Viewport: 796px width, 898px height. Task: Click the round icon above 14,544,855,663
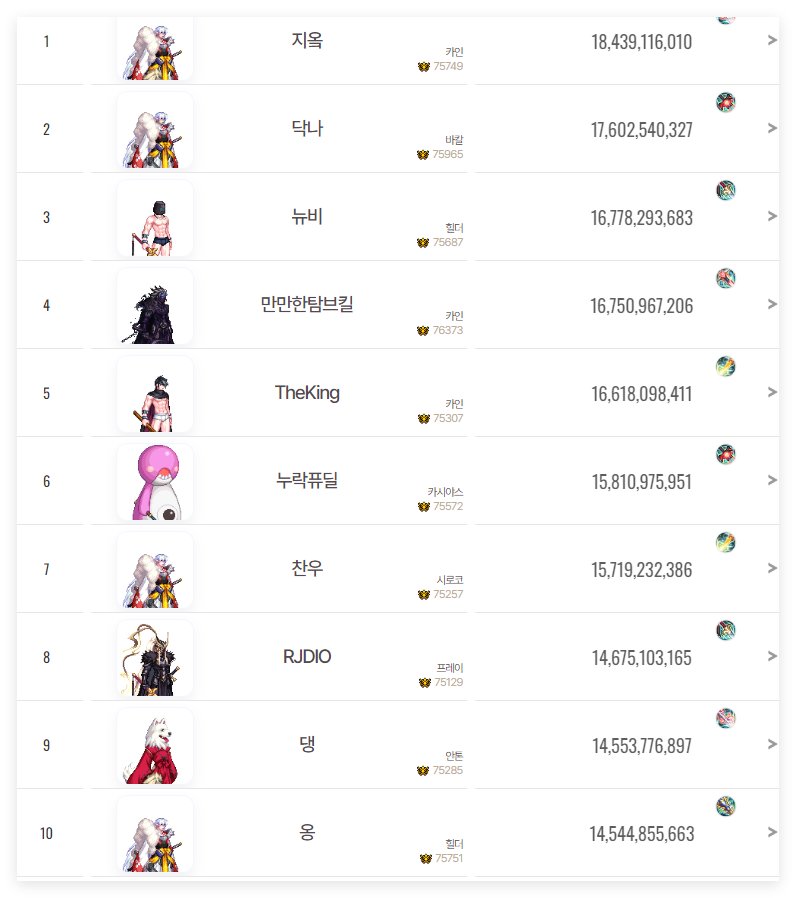tap(726, 806)
